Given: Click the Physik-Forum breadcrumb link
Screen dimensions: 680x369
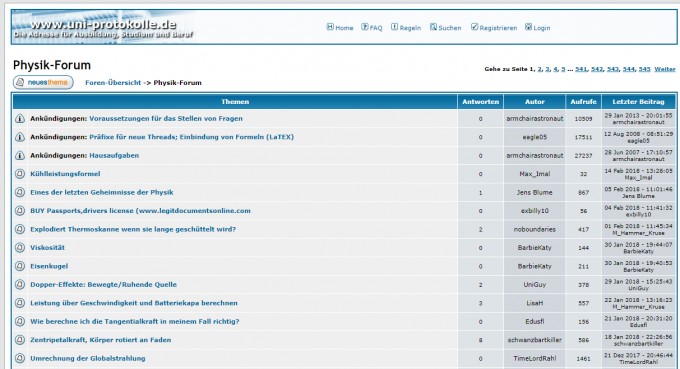Looking at the screenshot, I should click(x=177, y=82).
